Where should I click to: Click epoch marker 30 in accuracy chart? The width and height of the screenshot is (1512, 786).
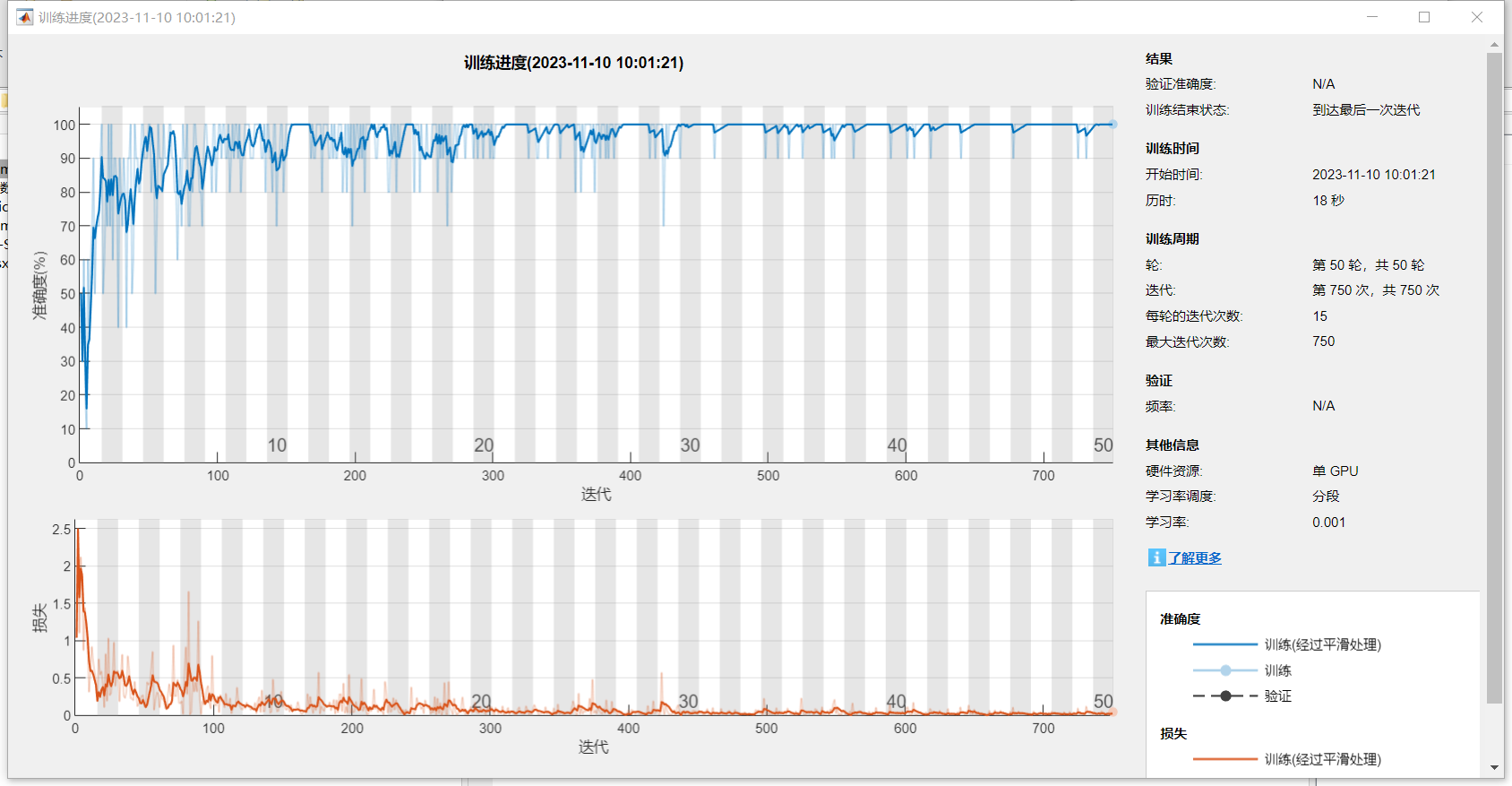tap(690, 445)
